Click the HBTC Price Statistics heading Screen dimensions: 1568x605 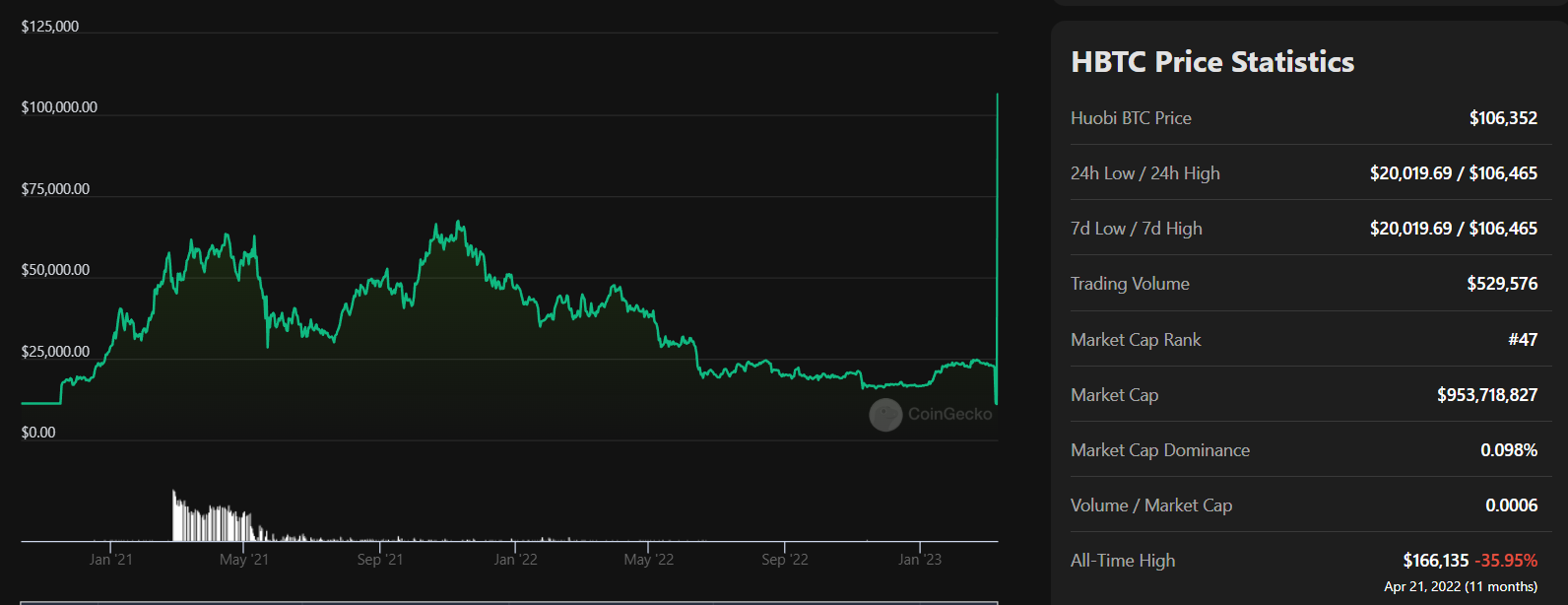(x=1212, y=62)
